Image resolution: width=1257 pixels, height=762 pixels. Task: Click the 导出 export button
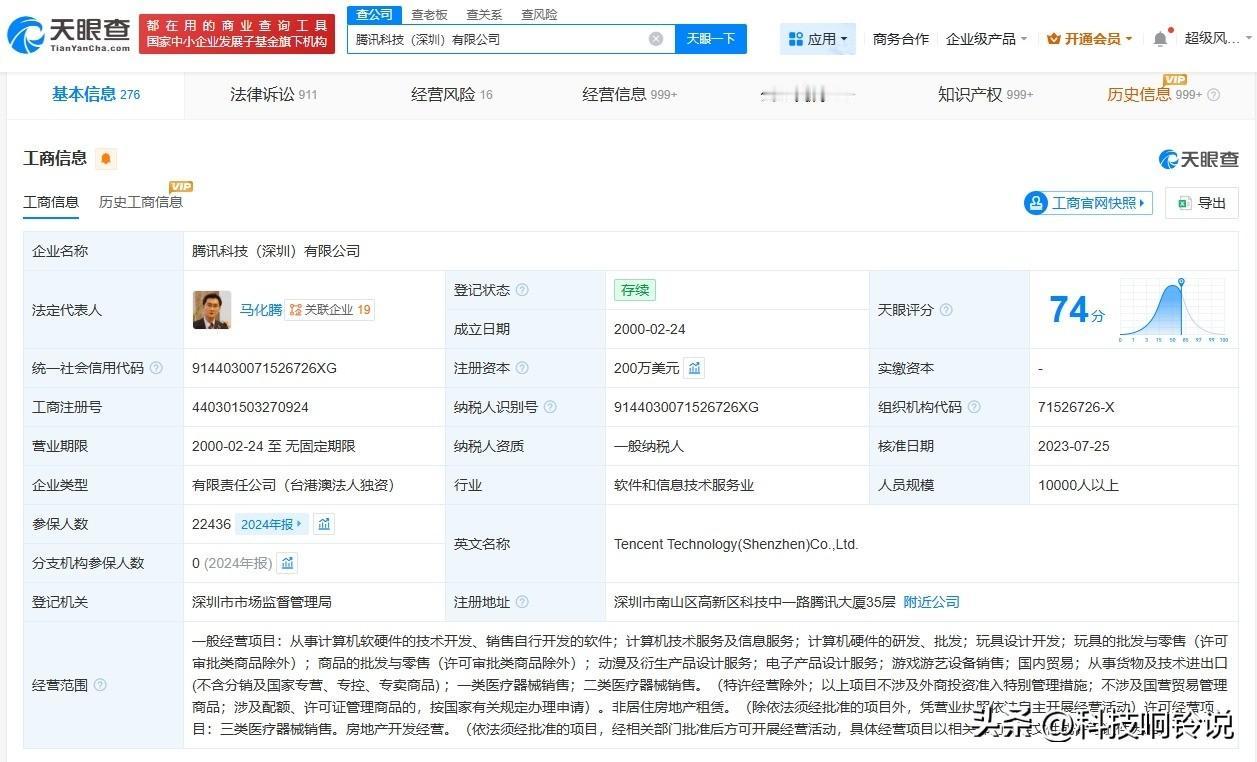point(1202,203)
